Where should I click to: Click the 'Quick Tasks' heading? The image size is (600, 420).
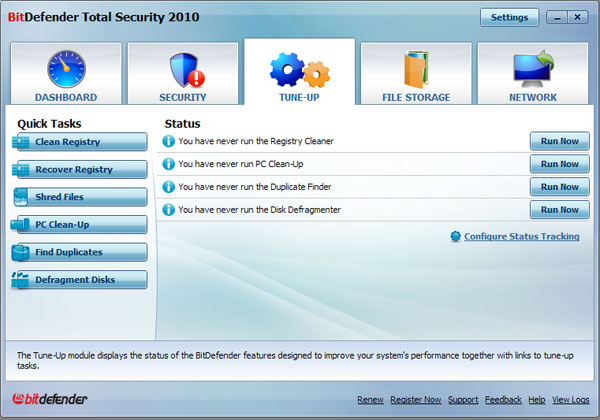tap(49, 124)
